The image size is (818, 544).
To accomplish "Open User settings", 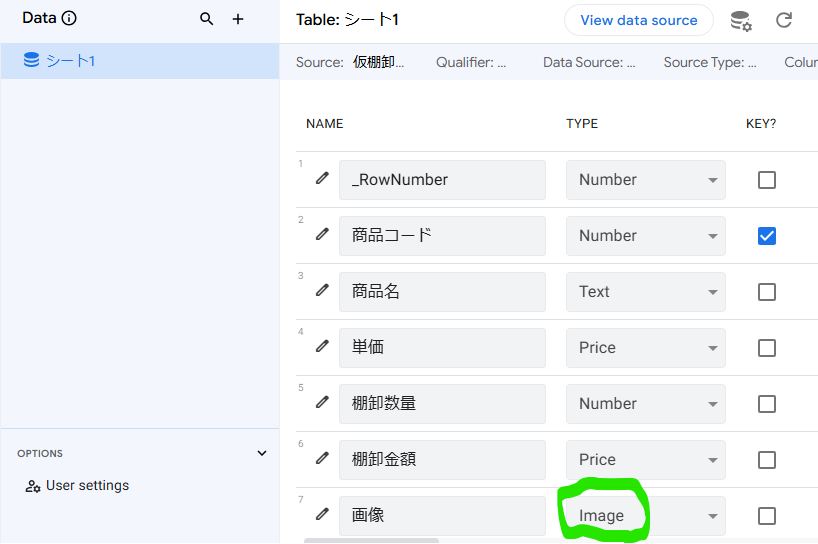I will [77, 486].
